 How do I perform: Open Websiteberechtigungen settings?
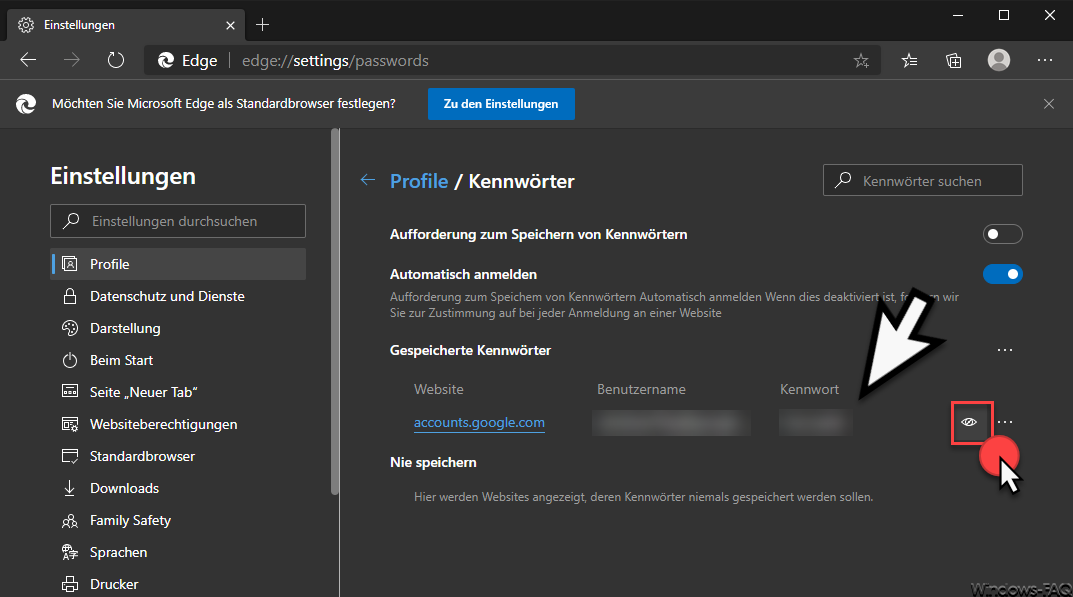[178, 424]
